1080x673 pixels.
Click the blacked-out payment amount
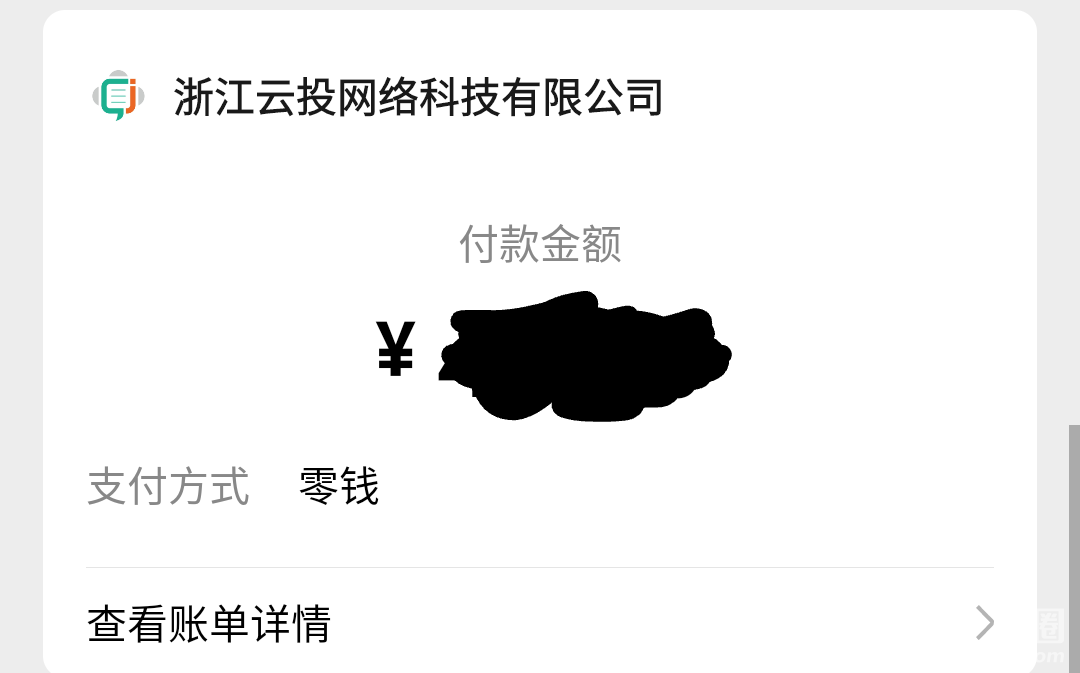tap(584, 355)
